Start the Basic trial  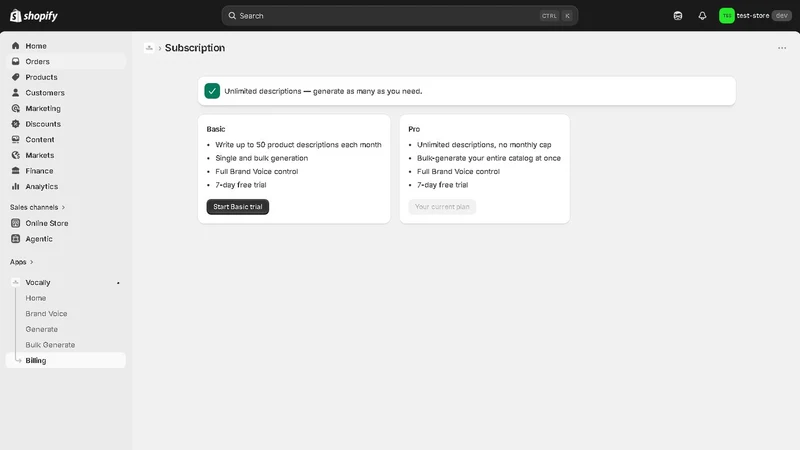pyautogui.click(x=238, y=207)
